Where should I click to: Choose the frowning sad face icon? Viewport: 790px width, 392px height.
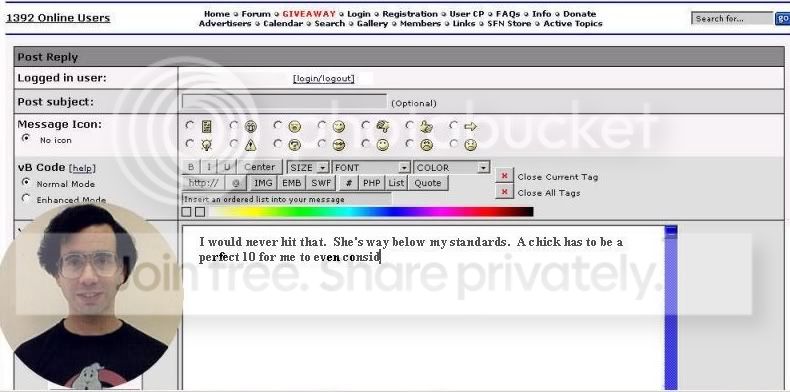pyautogui.click(x=426, y=145)
